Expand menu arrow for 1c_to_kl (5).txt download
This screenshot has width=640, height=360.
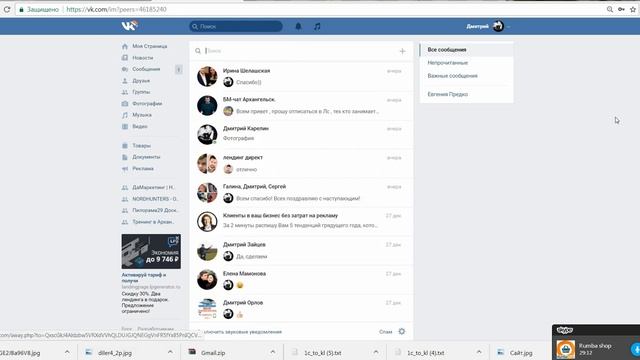point(376,352)
